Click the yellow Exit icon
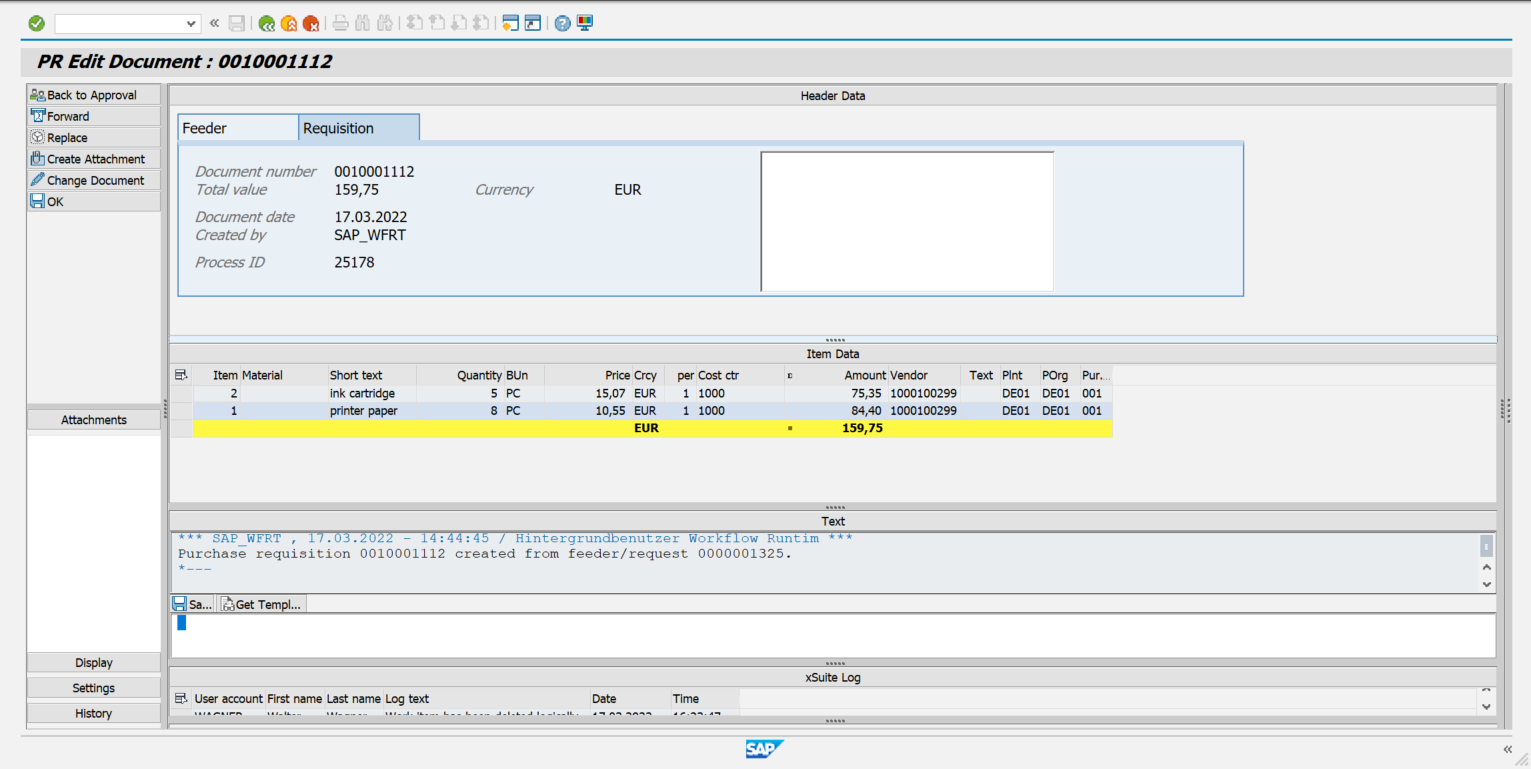Image resolution: width=1531 pixels, height=769 pixels. pyautogui.click(x=288, y=22)
